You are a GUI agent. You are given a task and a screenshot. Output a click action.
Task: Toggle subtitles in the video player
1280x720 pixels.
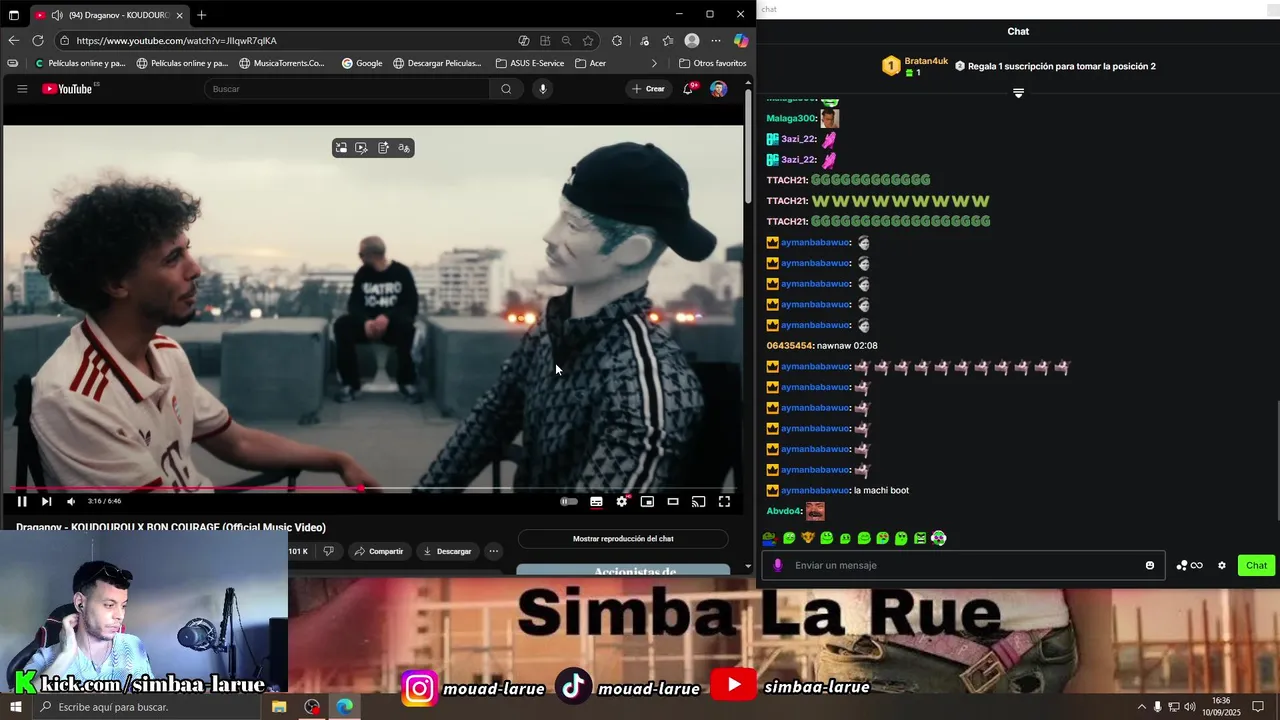click(x=596, y=502)
